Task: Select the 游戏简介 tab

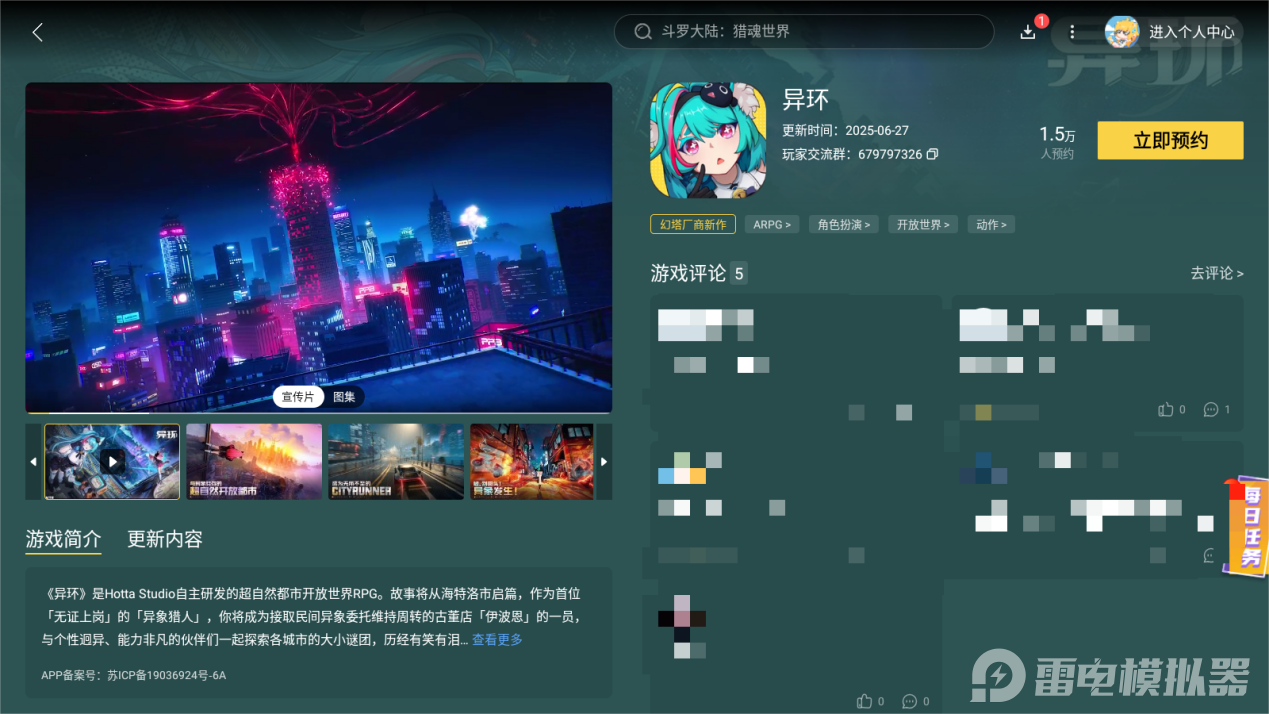Action: click(63, 538)
